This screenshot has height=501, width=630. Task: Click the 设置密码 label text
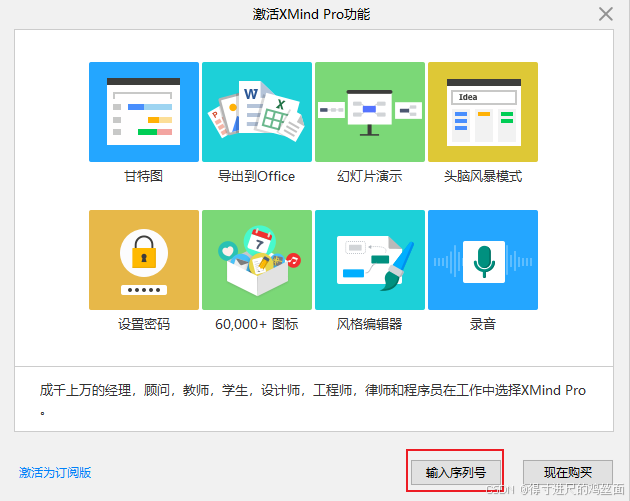144,324
